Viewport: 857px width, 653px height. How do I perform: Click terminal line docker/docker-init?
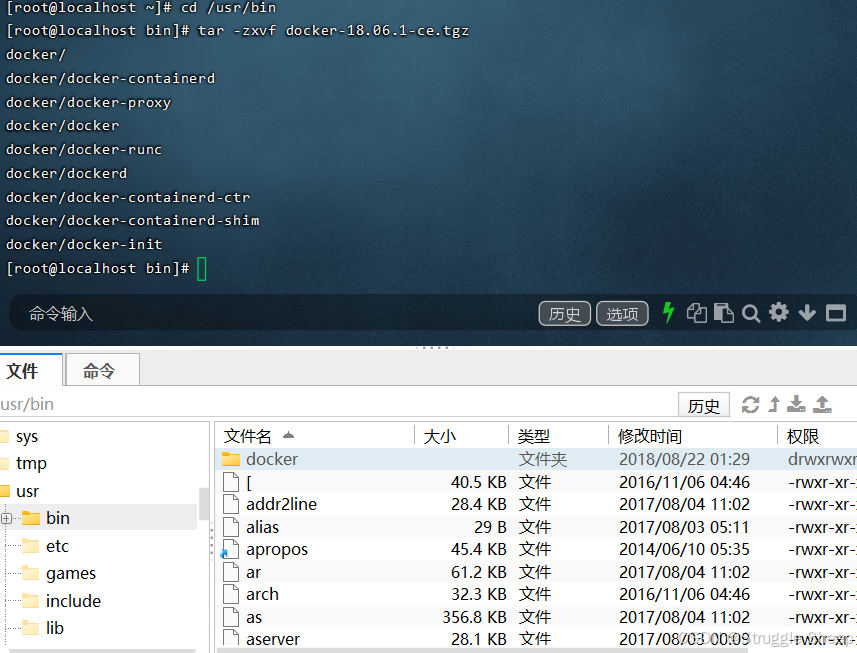pos(84,244)
